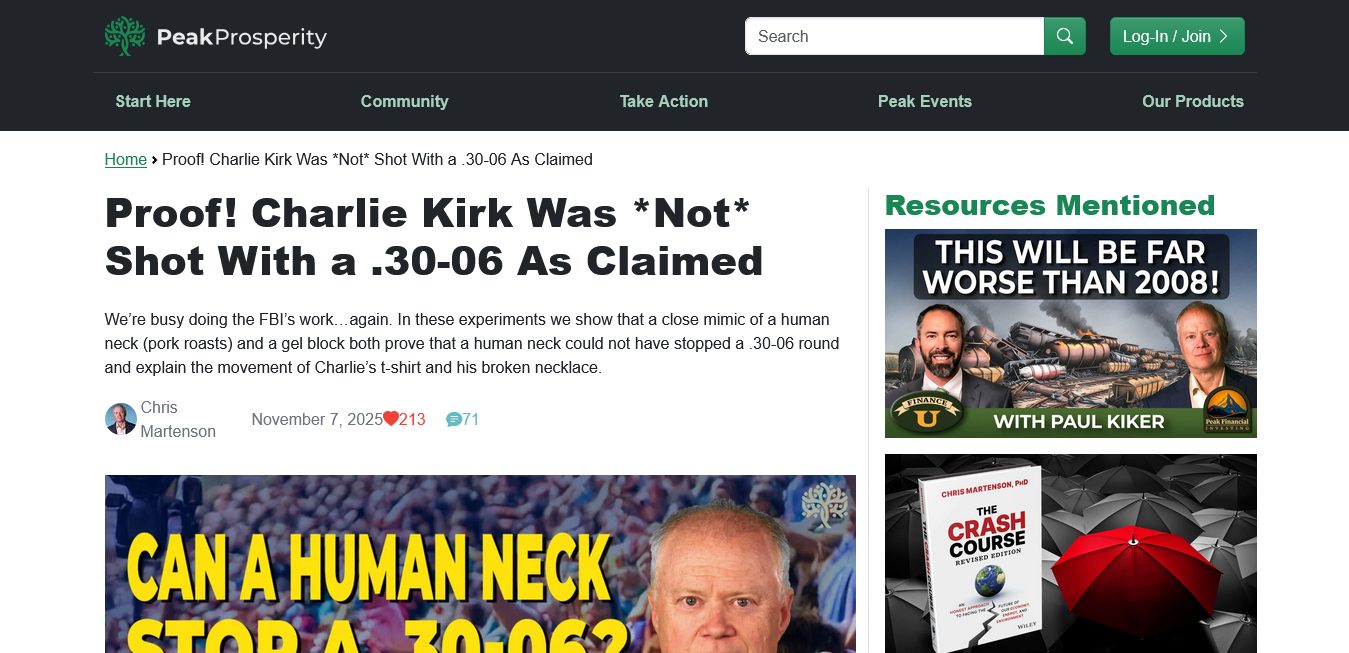Expand the Peak Events menu
Image resolution: width=1349 pixels, height=653 pixels.
pos(925,101)
